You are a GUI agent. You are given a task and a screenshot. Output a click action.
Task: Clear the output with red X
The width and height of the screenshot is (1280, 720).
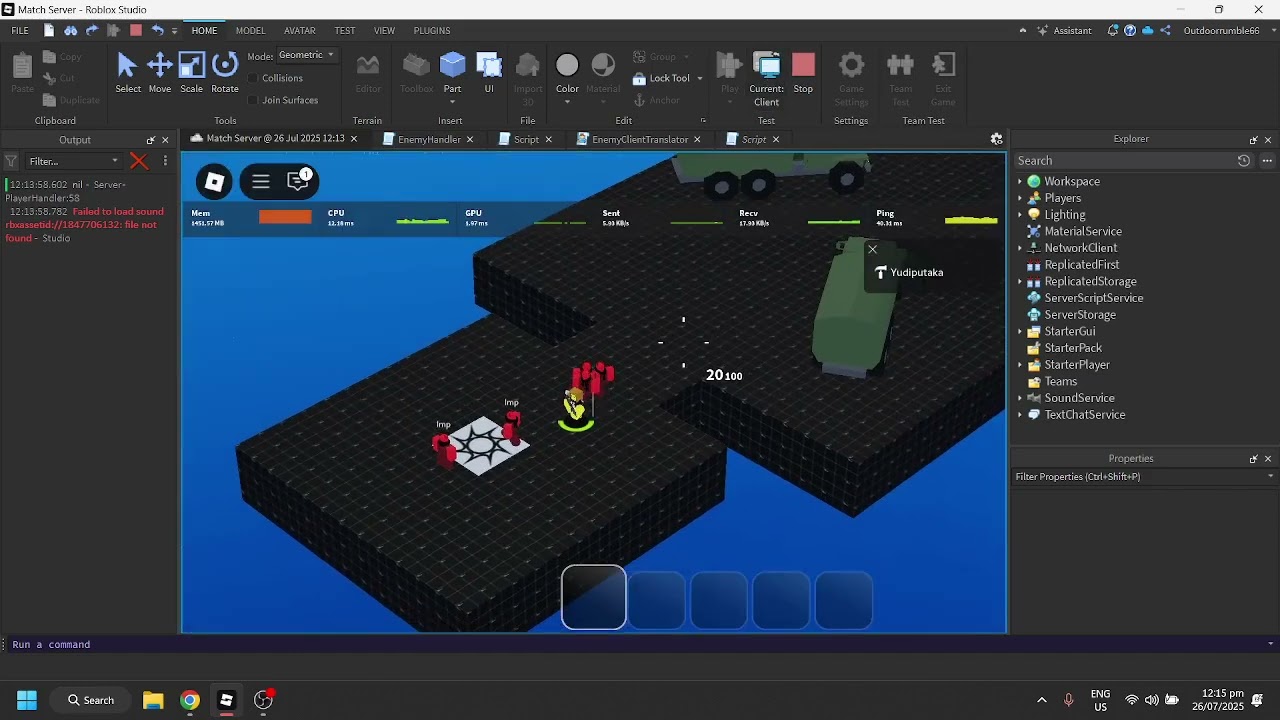139,161
